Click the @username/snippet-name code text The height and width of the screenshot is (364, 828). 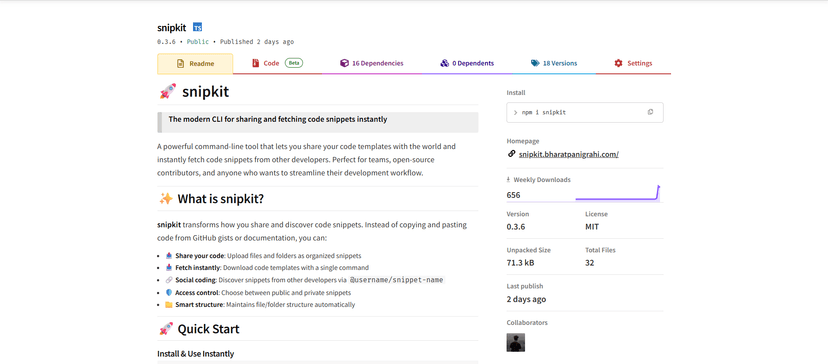tap(397, 280)
